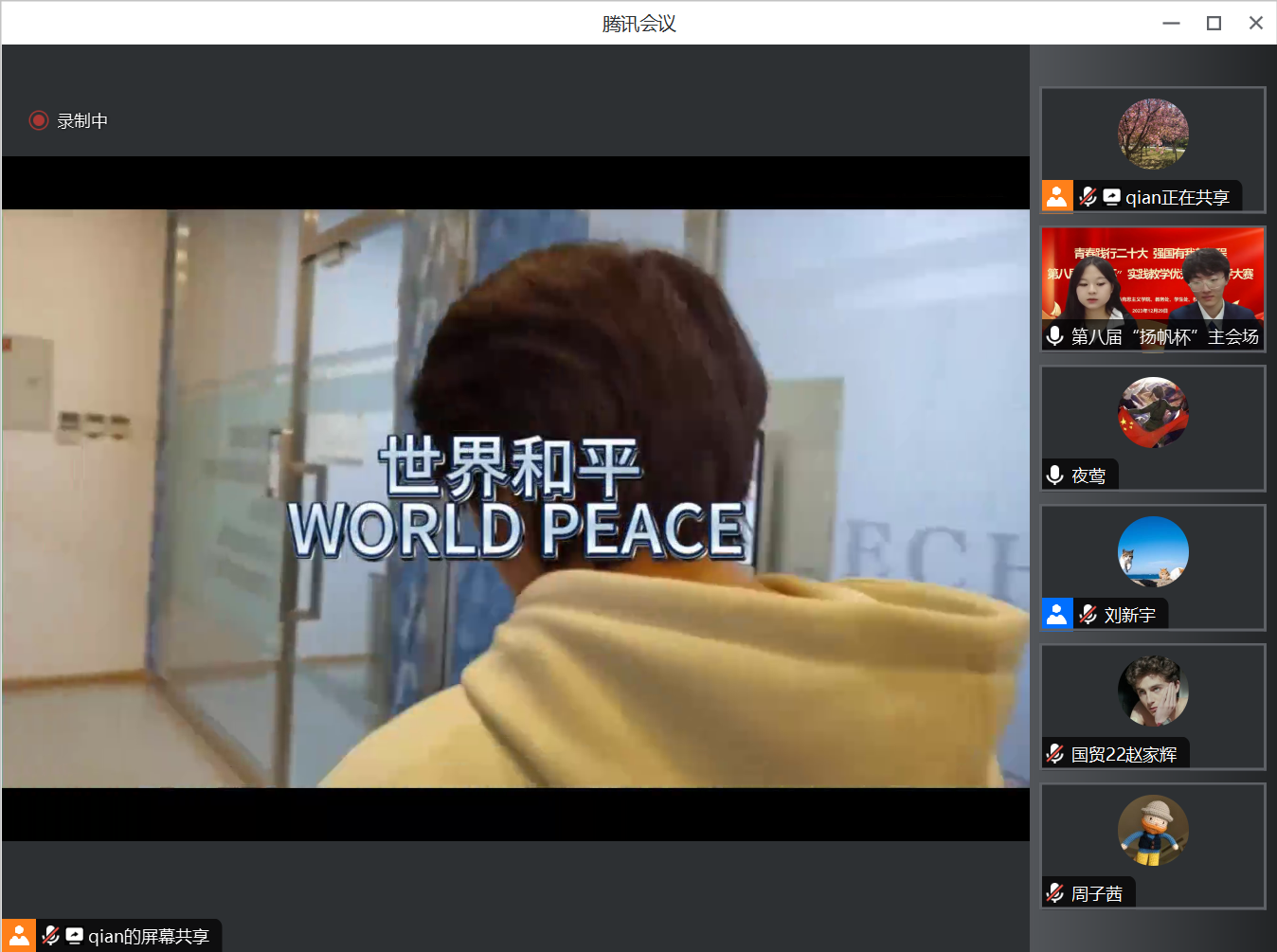Viewport: 1277px width, 952px height.
Task: Click the red recording indicator icon
Action: [38, 120]
